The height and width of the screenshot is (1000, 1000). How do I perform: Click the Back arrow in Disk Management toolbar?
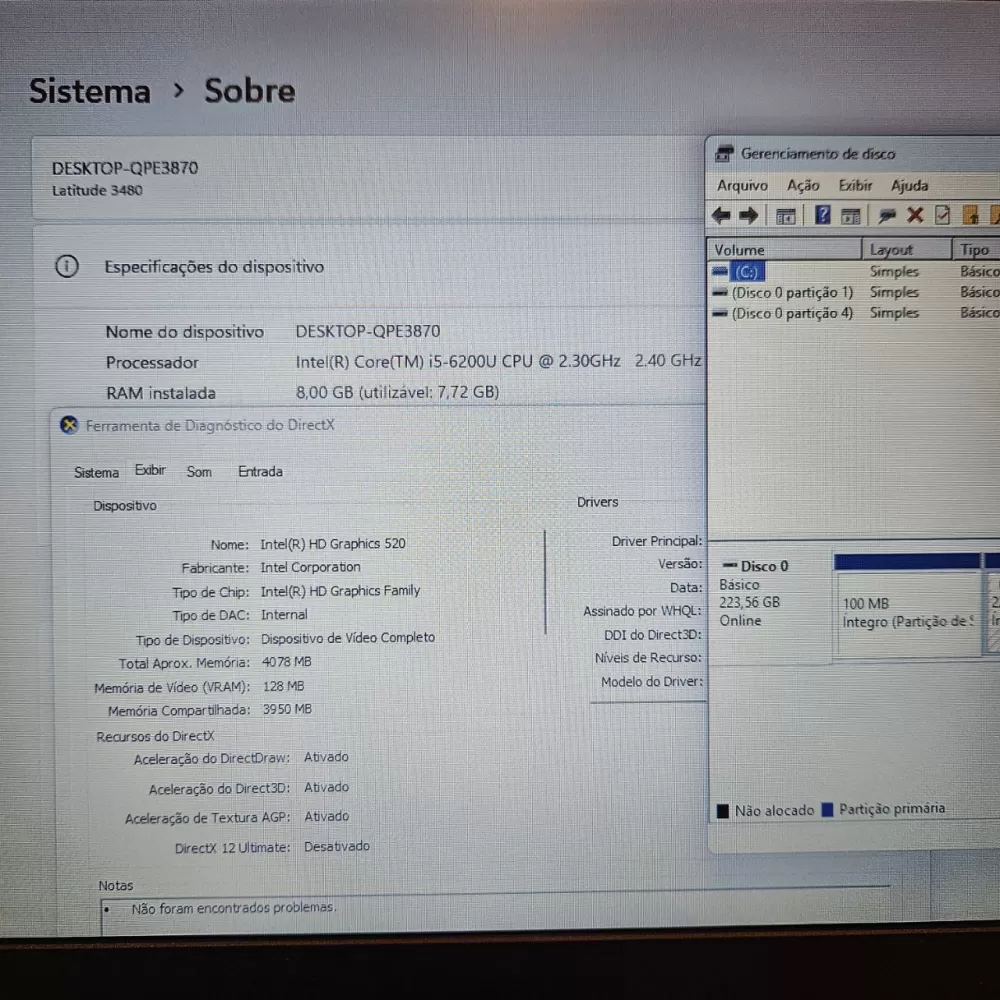[x=721, y=215]
